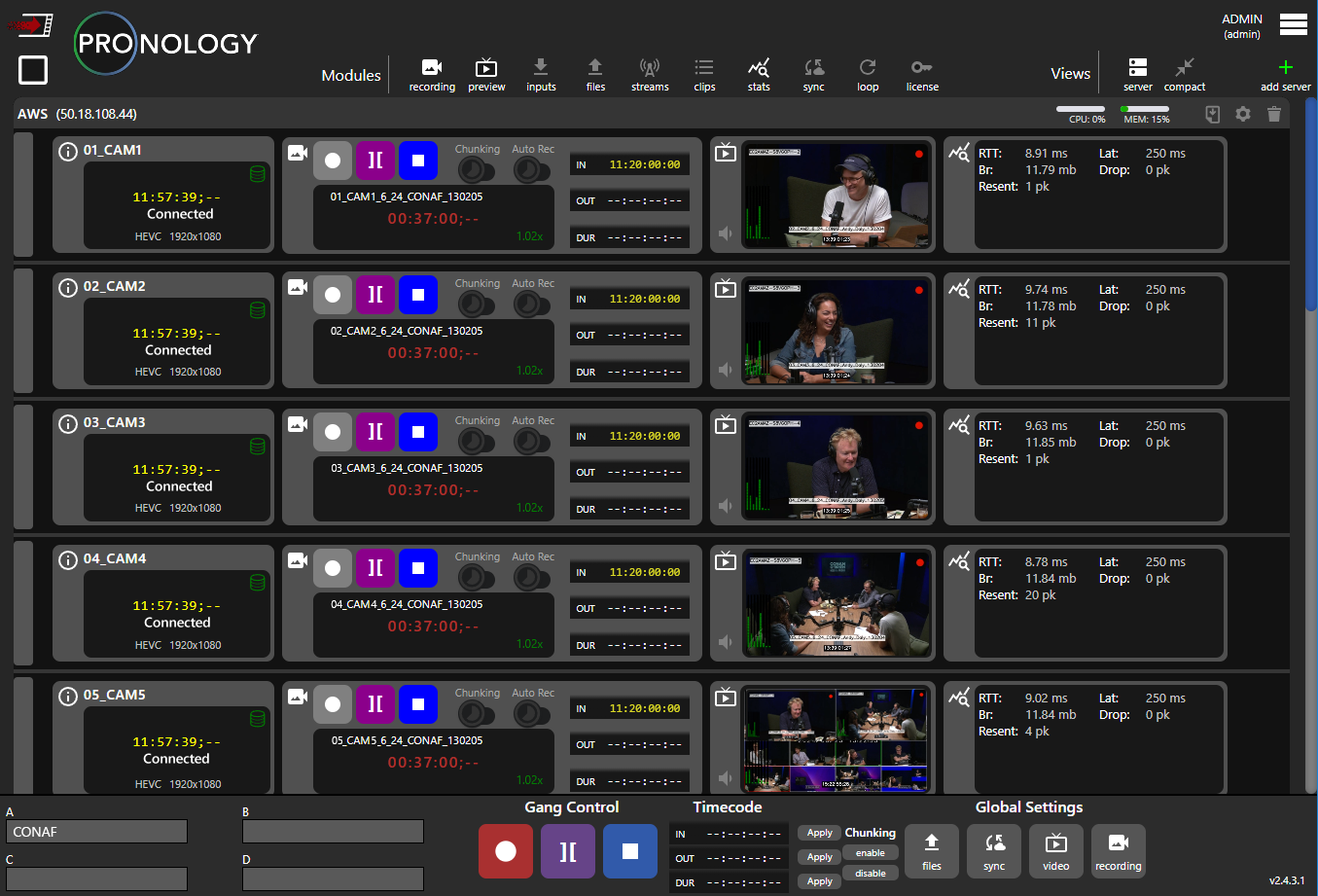
Task: Collapse the 02_CAM2 row side handle
Action: [x=23, y=331]
